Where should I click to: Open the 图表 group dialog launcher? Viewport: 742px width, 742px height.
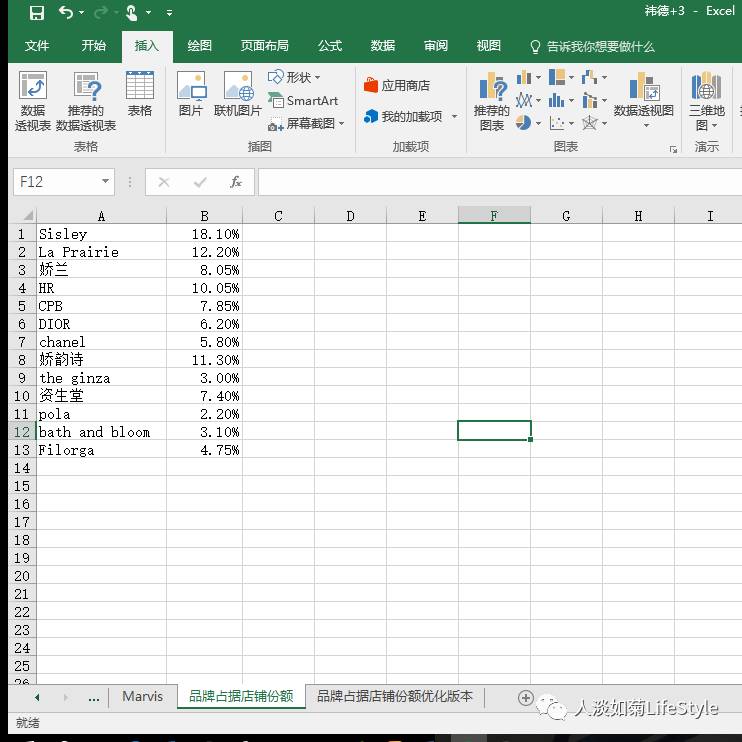(673, 150)
